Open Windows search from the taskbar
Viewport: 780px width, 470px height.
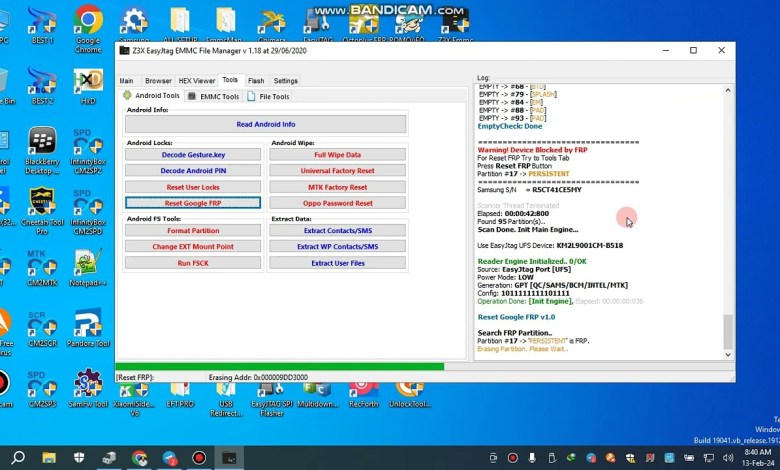[18, 458]
